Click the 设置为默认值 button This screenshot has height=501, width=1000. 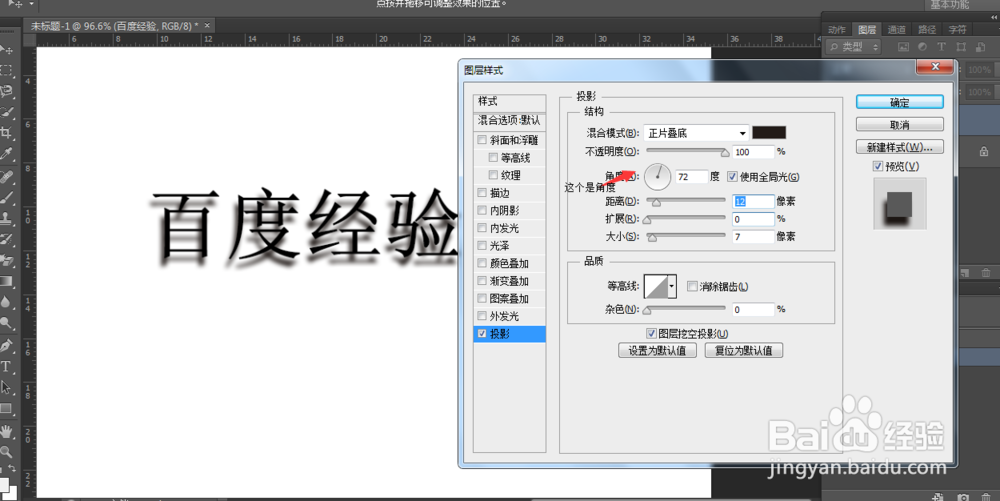[657, 351]
